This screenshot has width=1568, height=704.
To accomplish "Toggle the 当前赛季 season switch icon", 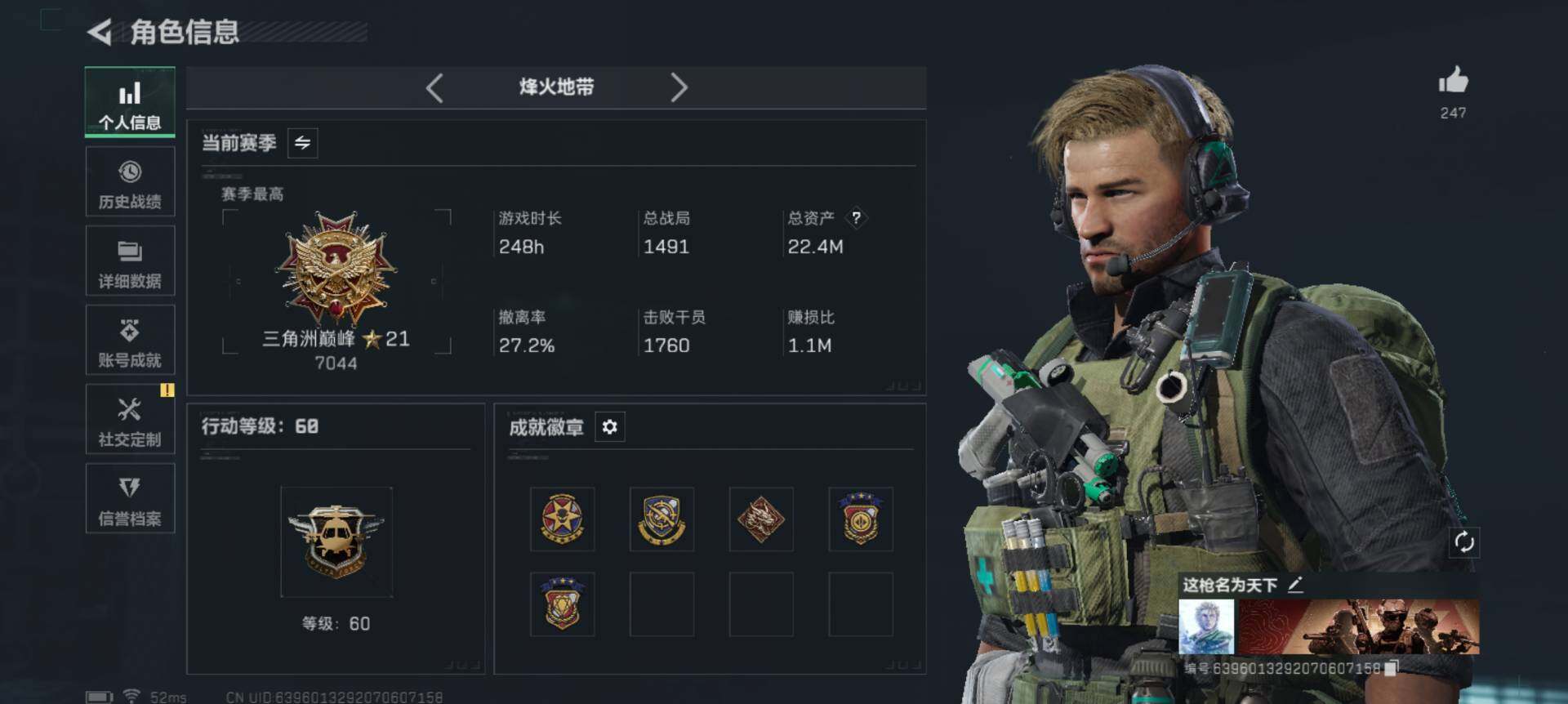I will [303, 143].
